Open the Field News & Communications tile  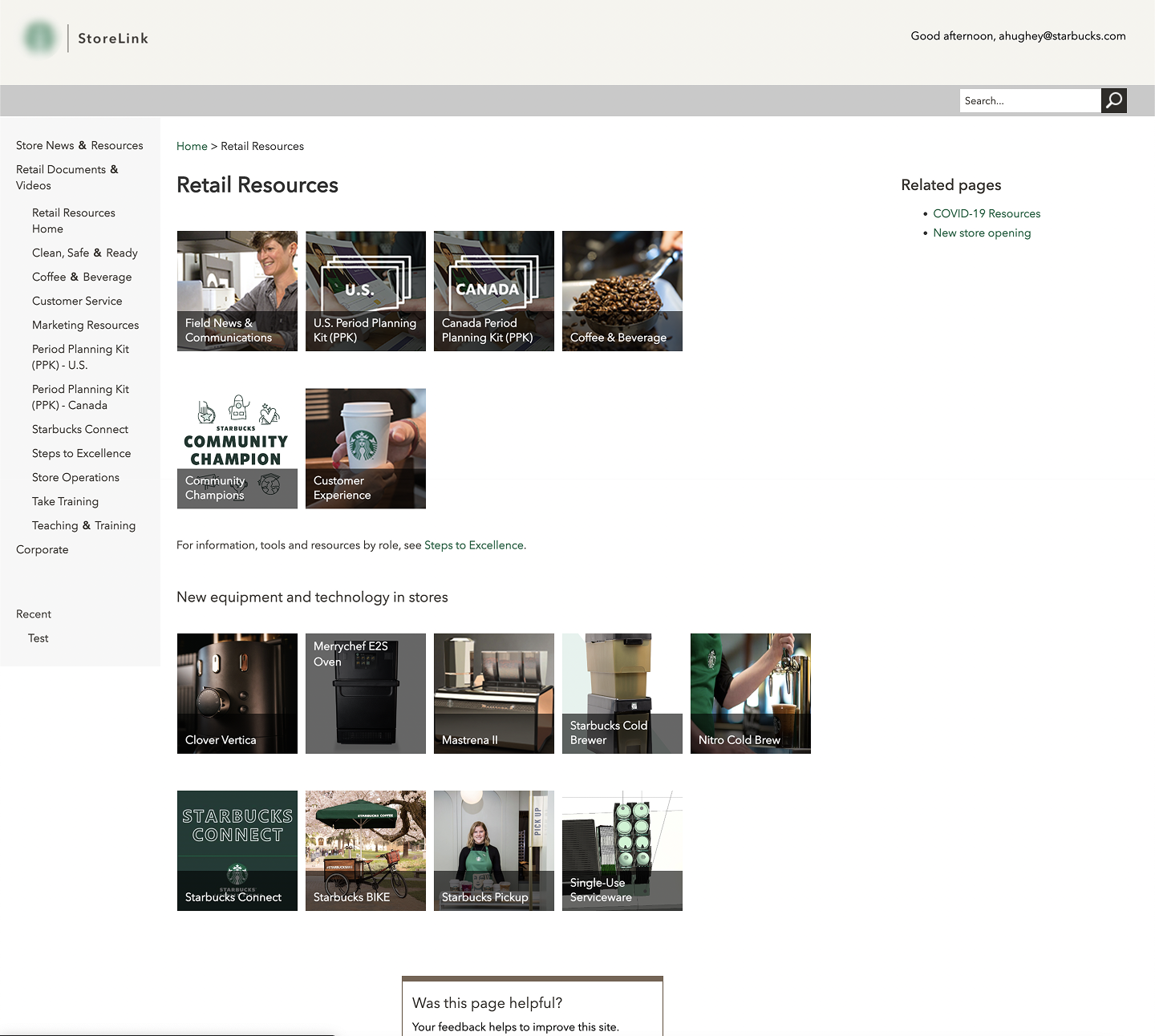click(237, 290)
